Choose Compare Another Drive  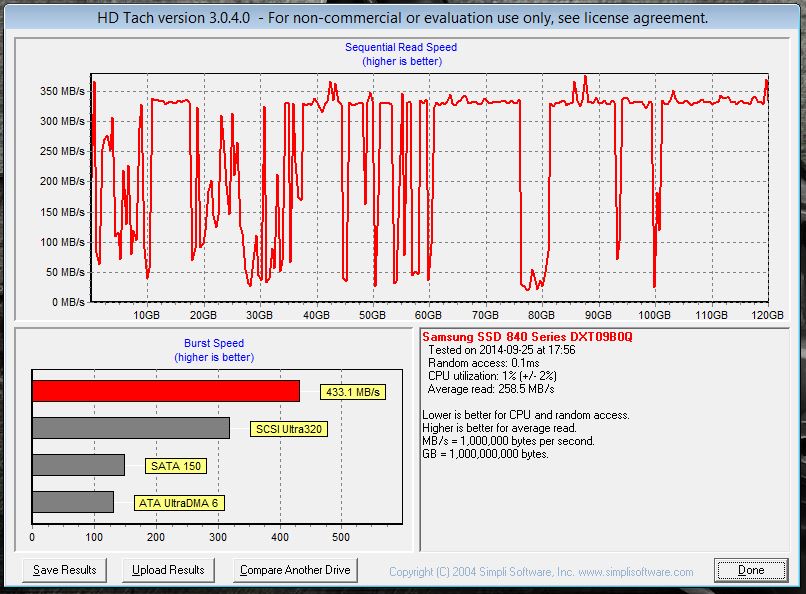295,570
